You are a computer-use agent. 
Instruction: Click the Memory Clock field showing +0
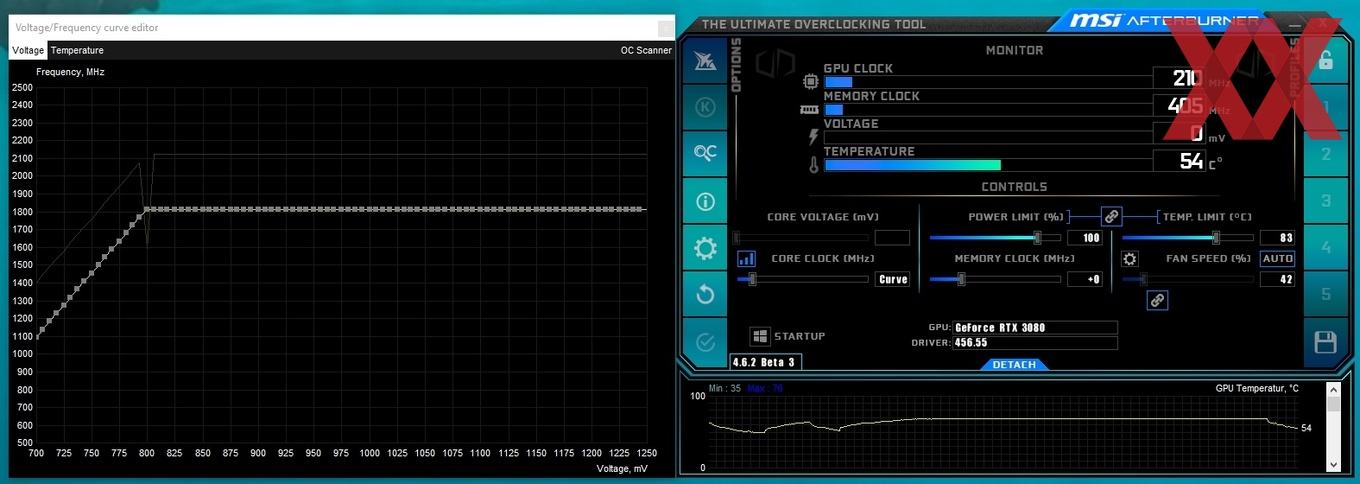click(x=1085, y=280)
